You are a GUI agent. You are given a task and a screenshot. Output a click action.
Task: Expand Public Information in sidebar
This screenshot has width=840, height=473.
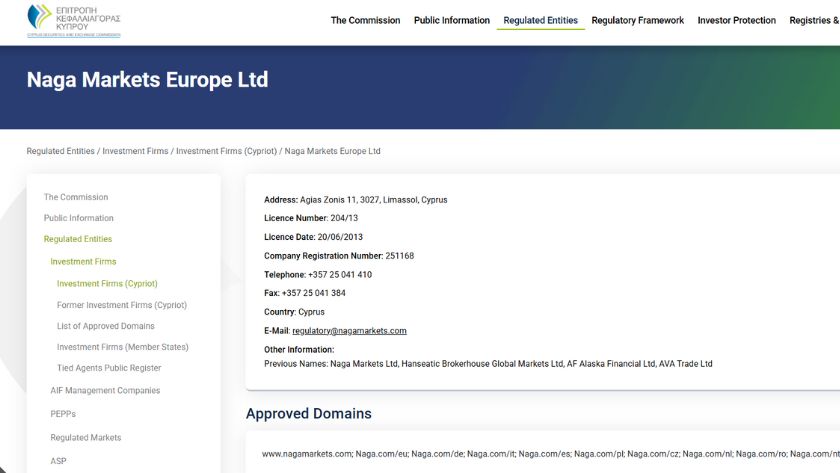[x=79, y=218]
